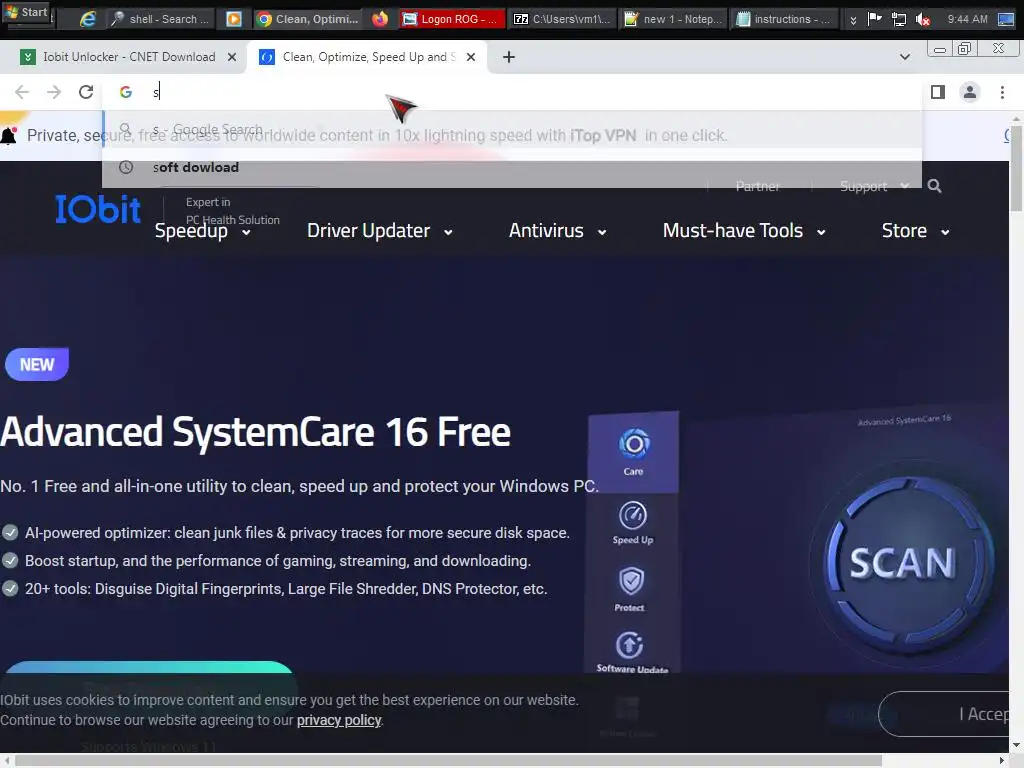The height and width of the screenshot is (768, 1024).
Task: Click the vertical page scrollbar thumb
Action: 1016,168
